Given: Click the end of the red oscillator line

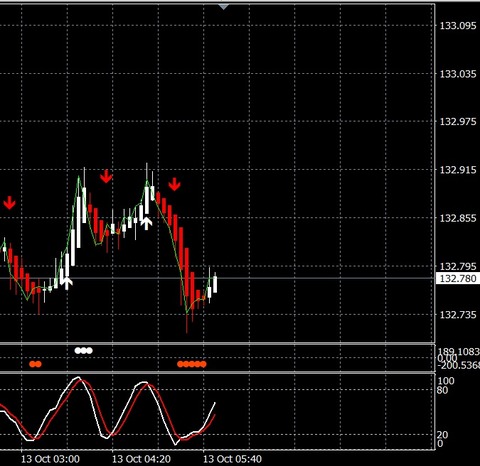Looking at the screenshot, I should click(x=215, y=415).
